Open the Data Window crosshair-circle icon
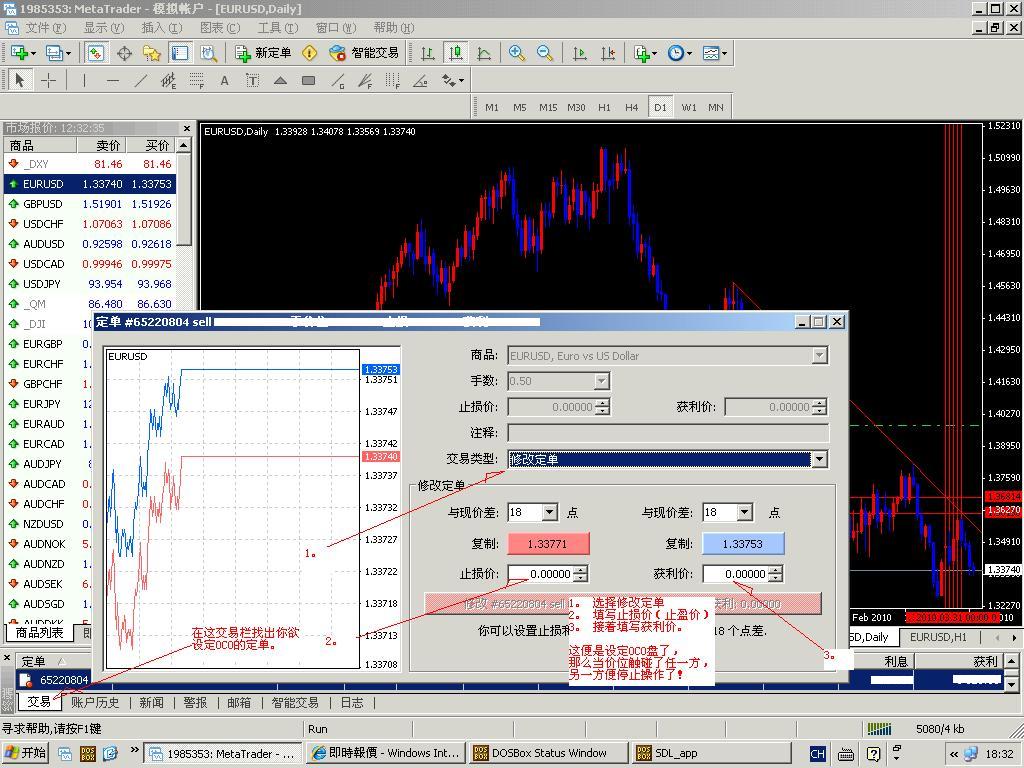Viewport: 1024px width, 768px height. (124, 53)
